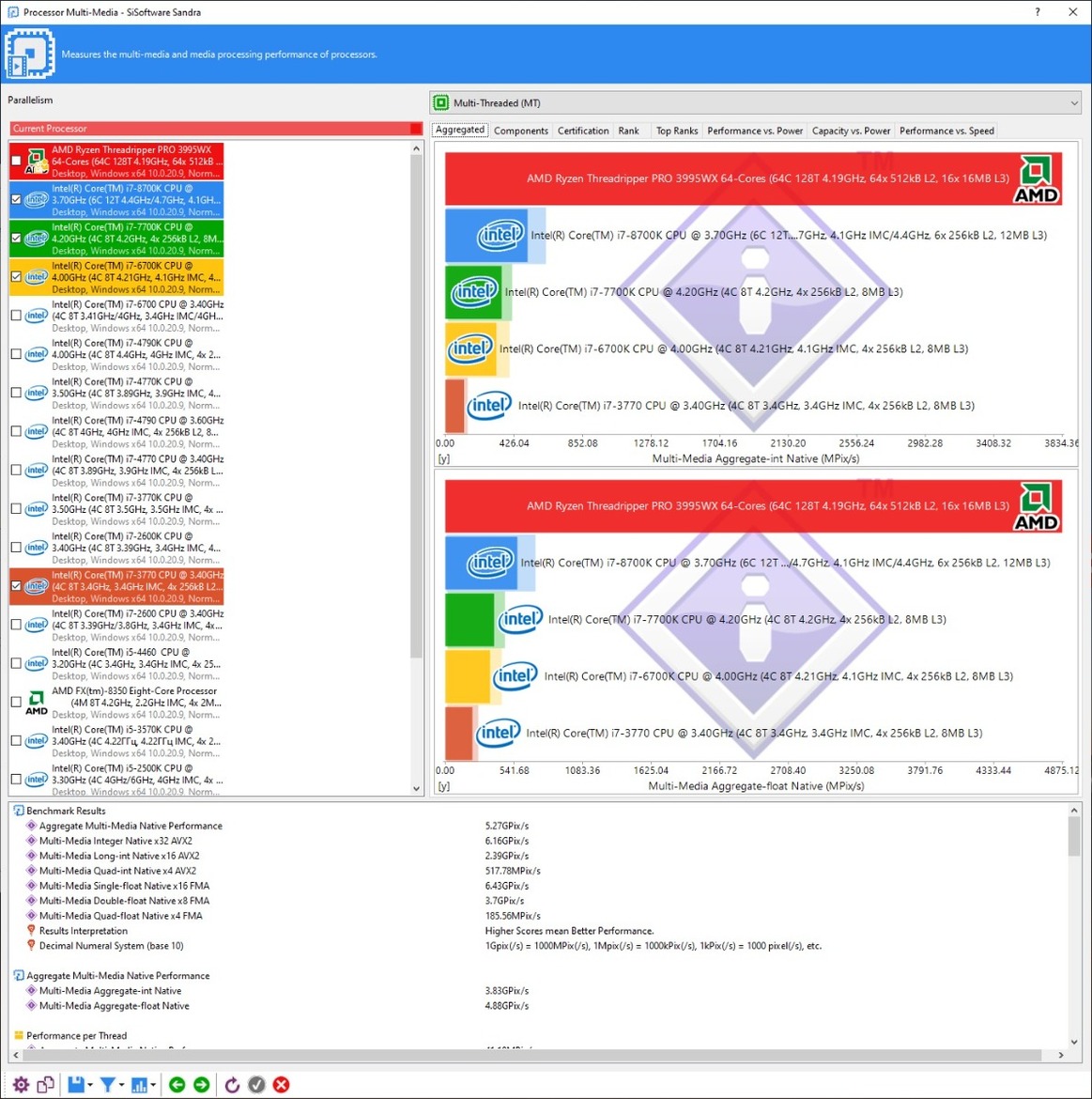Tick the AMD Ryzen Threadripper PRO 3995WX checkbox

tap(16, 161)
